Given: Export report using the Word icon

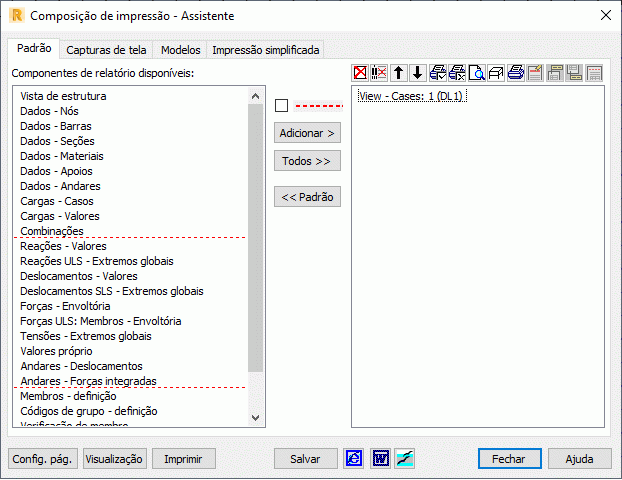Looking at the screenshot, I should point(380,459).
